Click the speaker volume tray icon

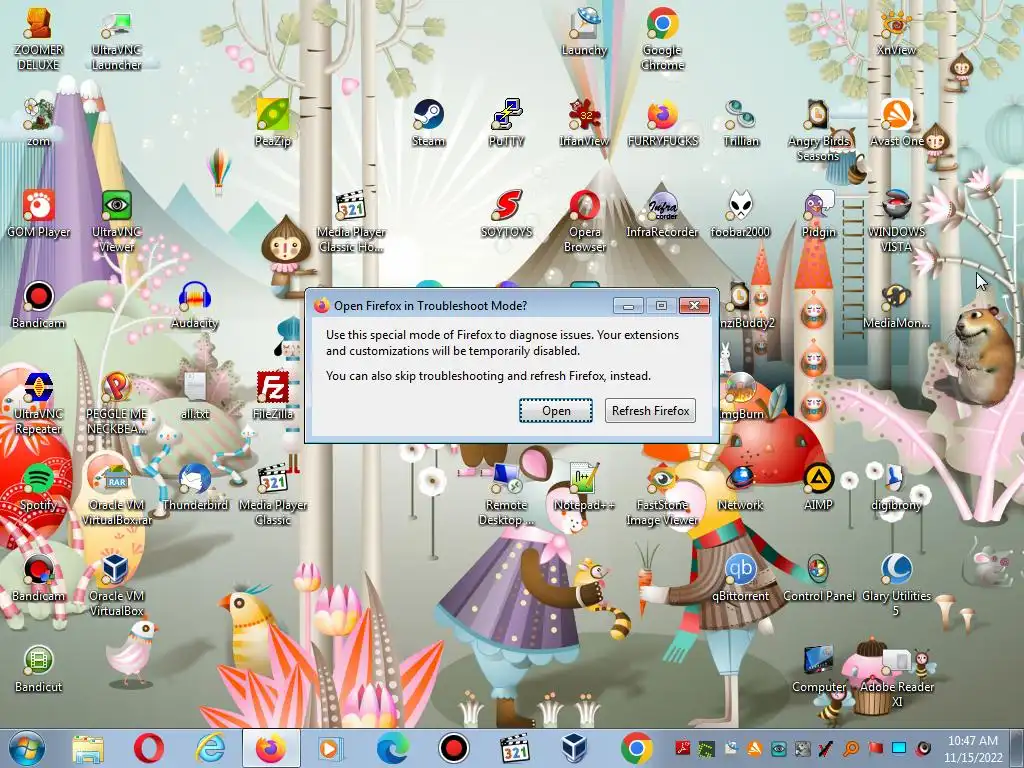point(923,748)
